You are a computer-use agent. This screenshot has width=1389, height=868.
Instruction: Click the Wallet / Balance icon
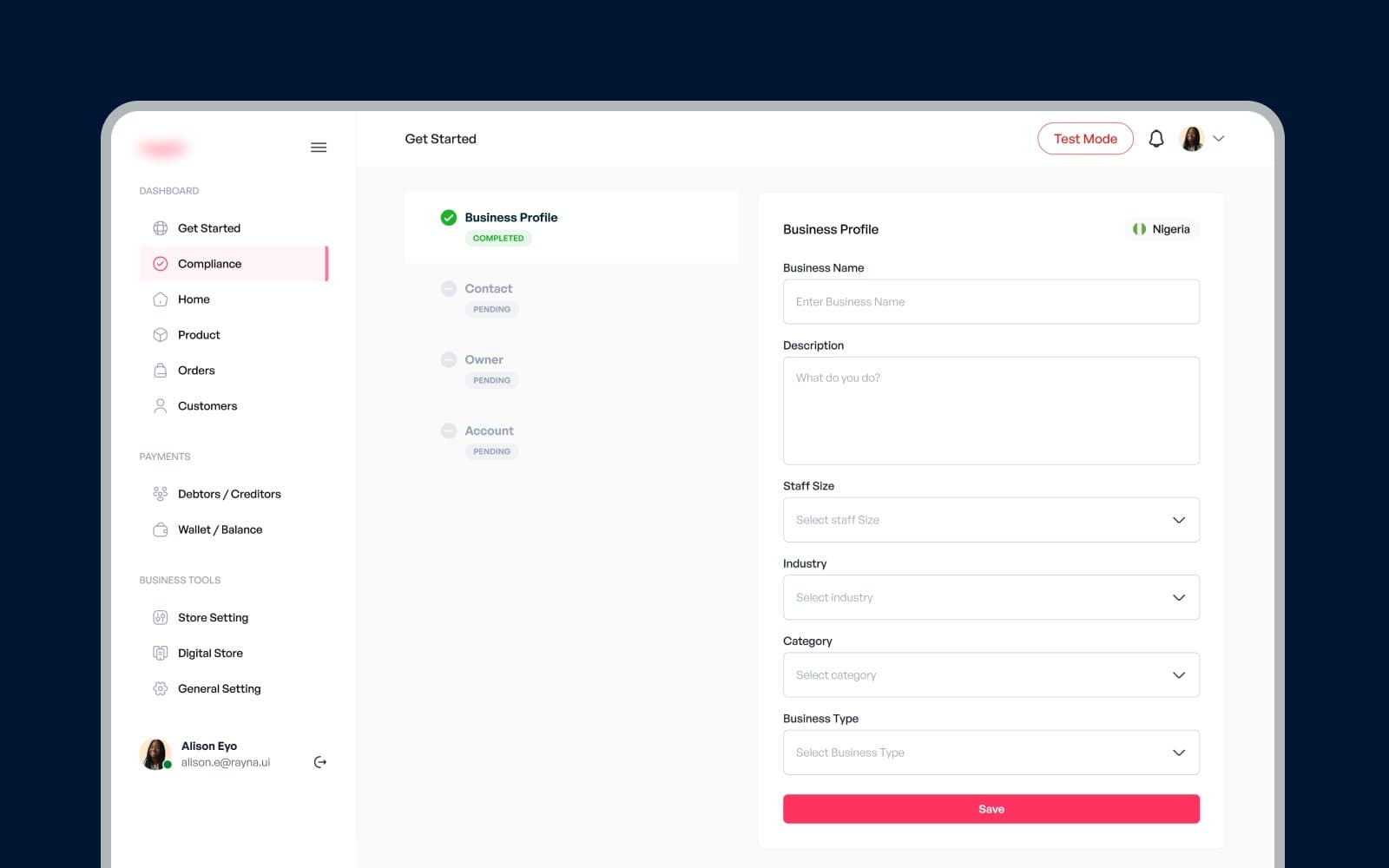161,529
